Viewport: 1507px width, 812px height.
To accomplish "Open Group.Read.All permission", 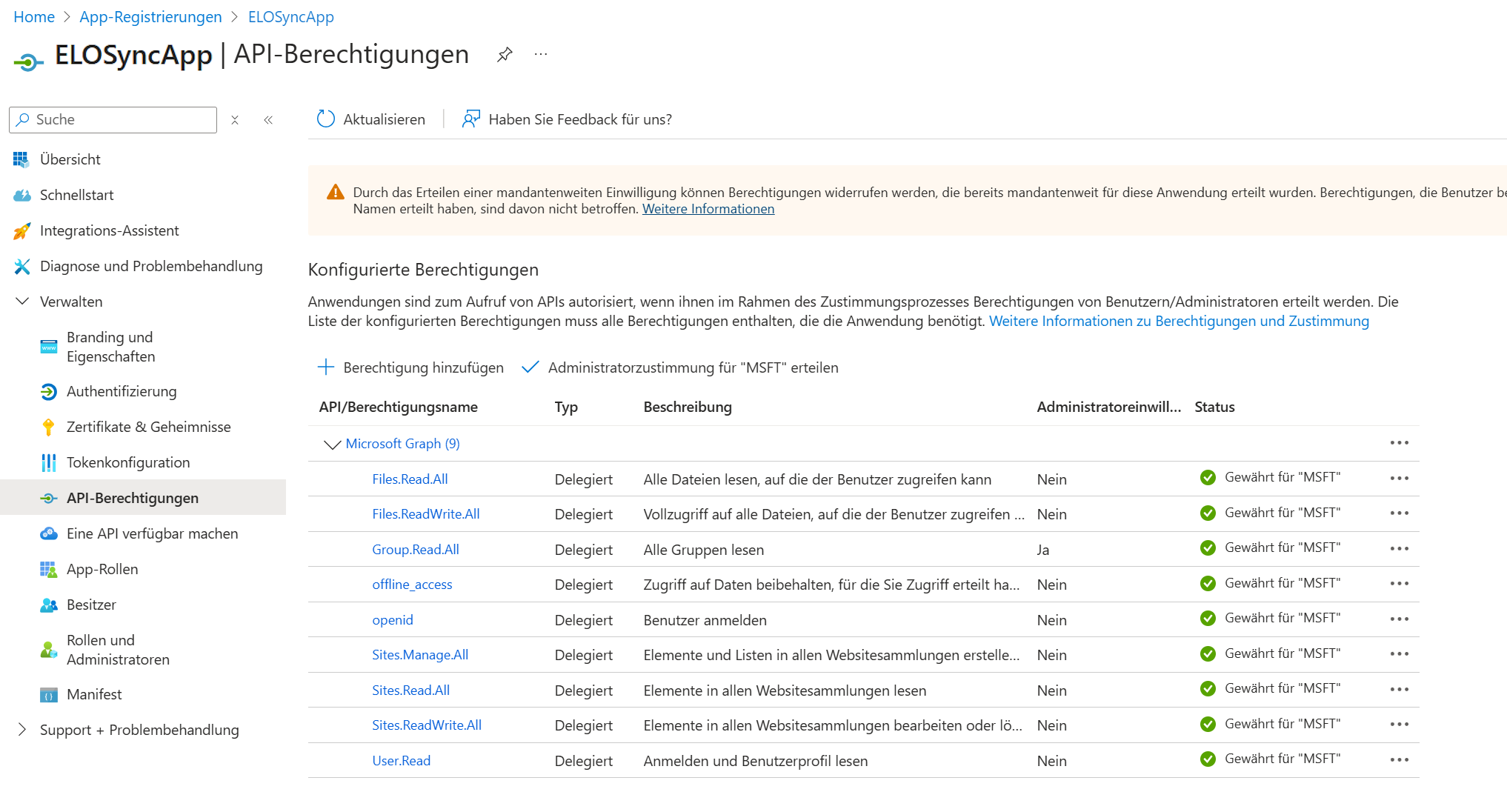I will pos(416,550).
